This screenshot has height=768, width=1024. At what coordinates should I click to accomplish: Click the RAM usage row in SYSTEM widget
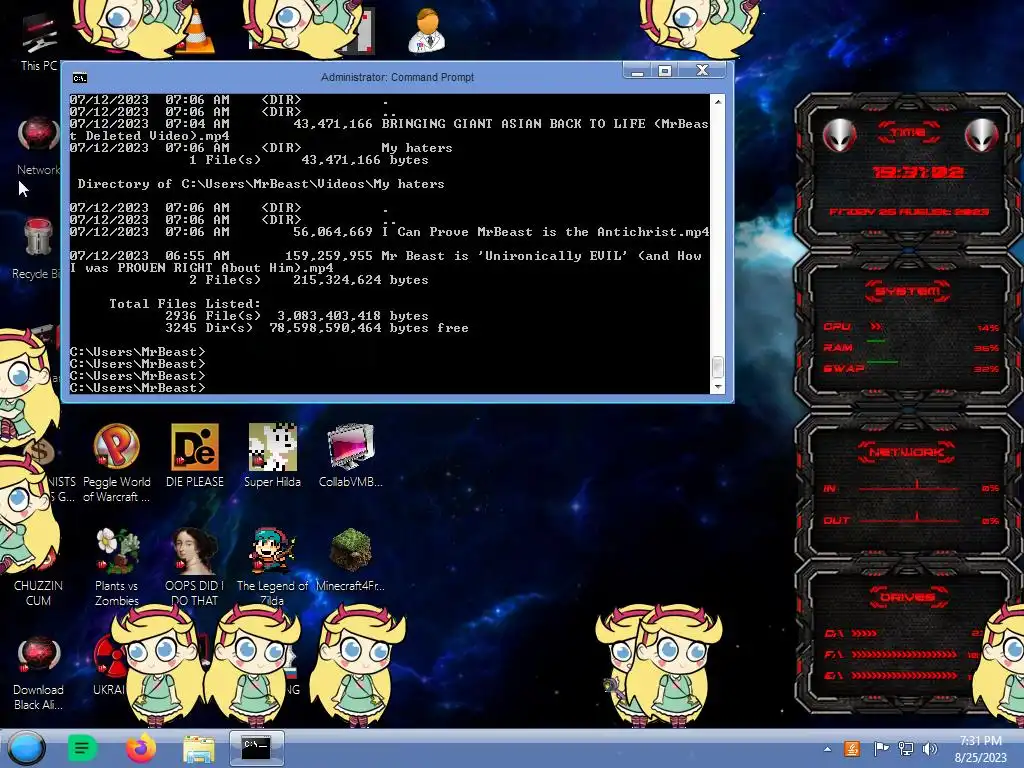coord(911,347)
